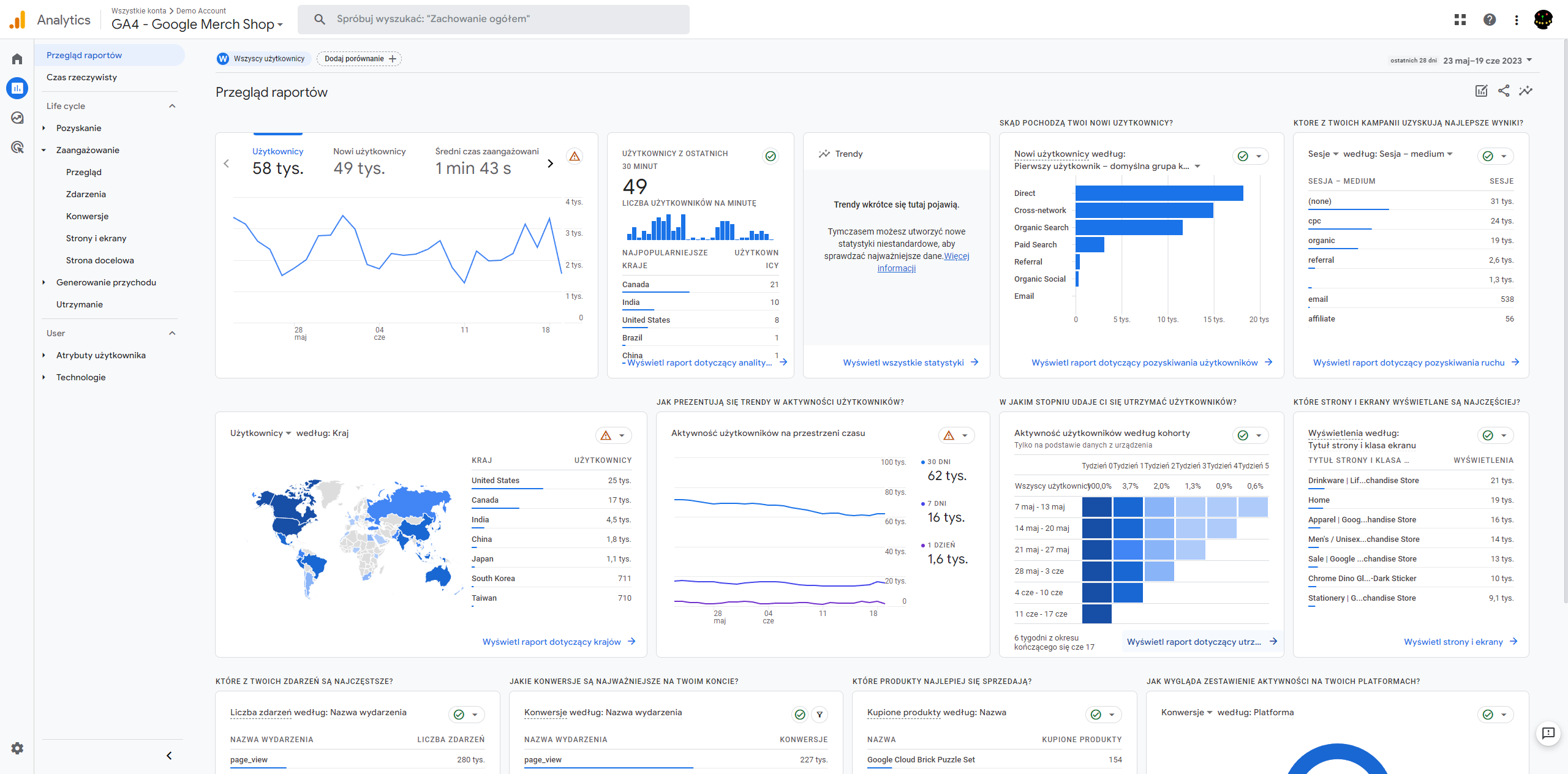The width and height of the screenshot is (1568, 774).
Task: Click the green check on realtime card
Action: point(771,156)
